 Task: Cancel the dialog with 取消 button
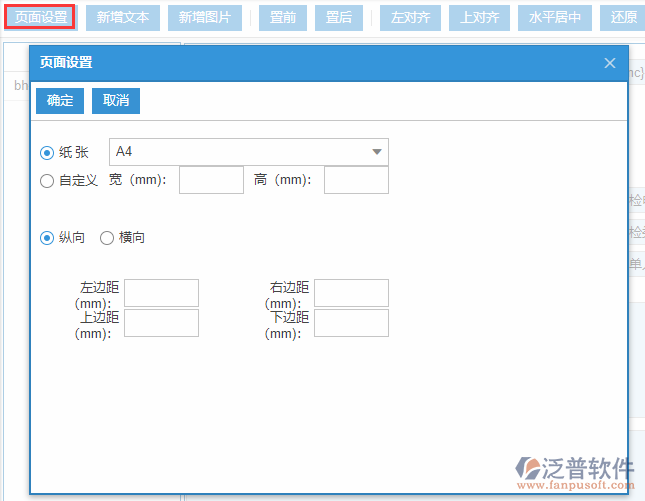coord(116,101)
